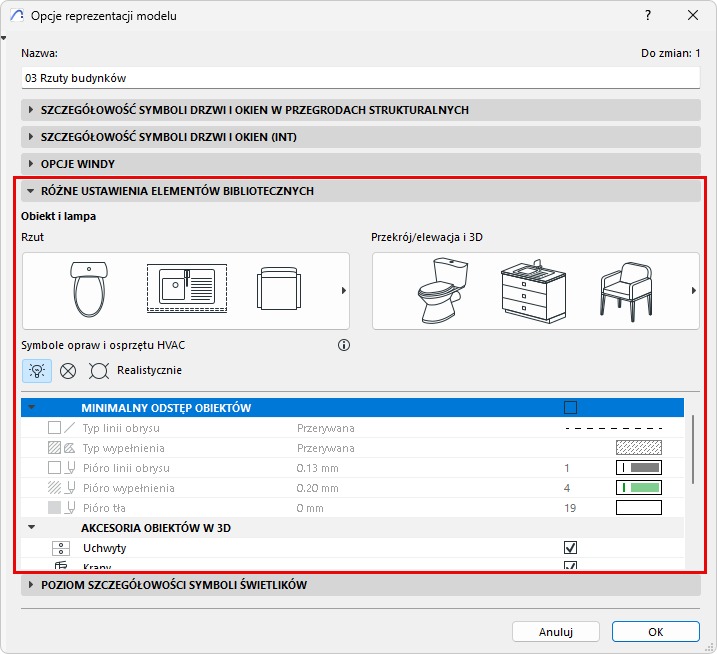Click the fill pen green color swatch
This screenshot has height=654, width=717.
click(x=639, y=488)
